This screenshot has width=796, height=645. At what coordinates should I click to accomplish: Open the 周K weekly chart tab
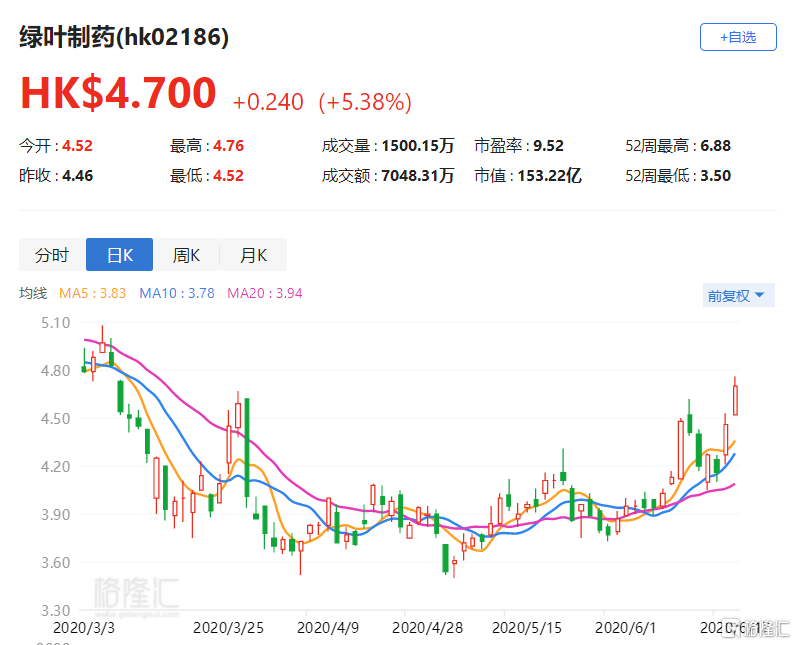point(186,255)
